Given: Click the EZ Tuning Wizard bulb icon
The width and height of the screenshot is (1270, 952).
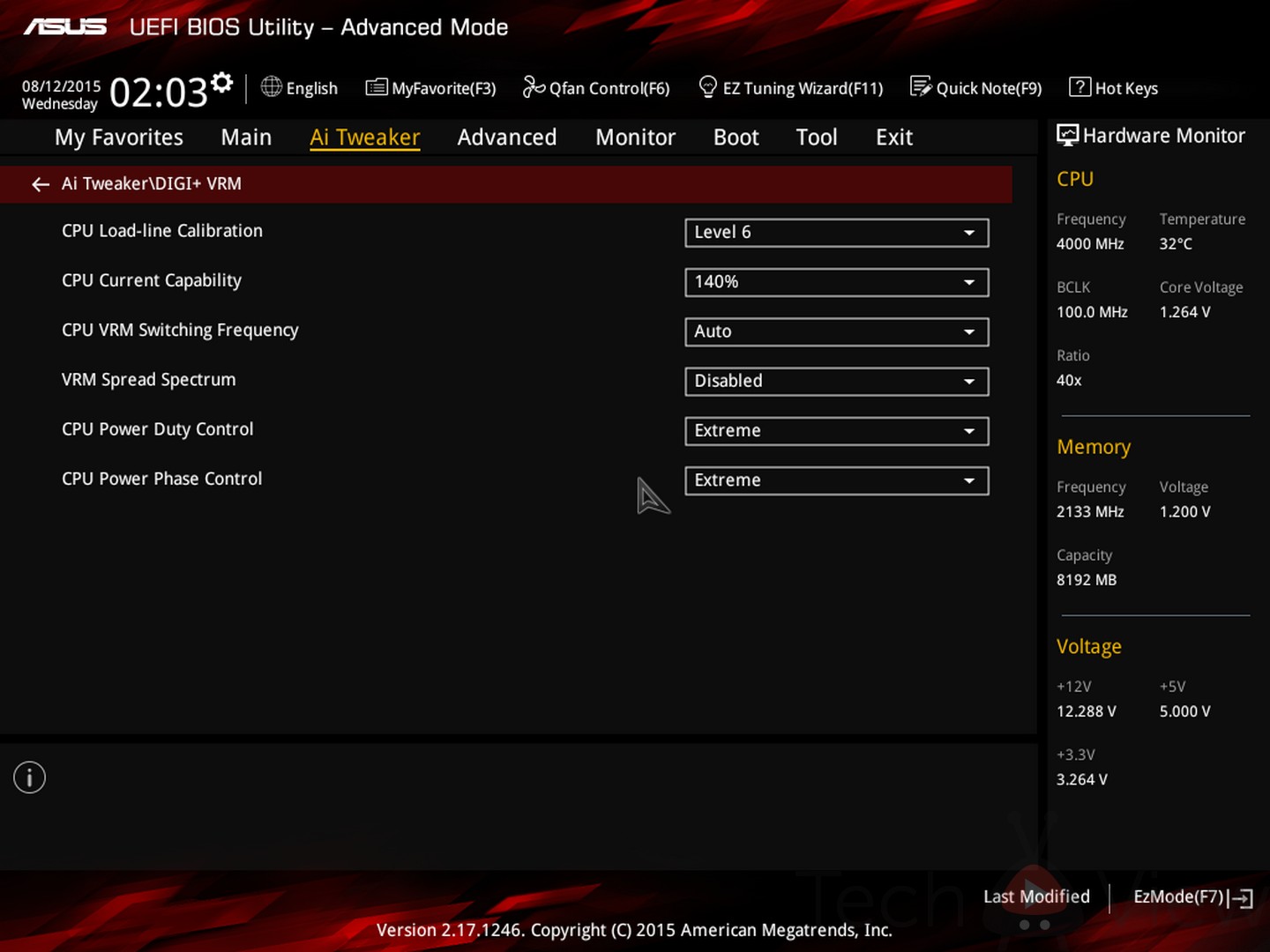Looking at the screenshot, I should coord(707,86).
